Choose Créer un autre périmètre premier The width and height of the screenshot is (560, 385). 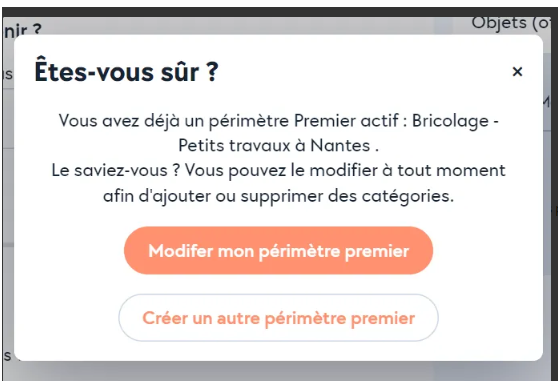279,318
